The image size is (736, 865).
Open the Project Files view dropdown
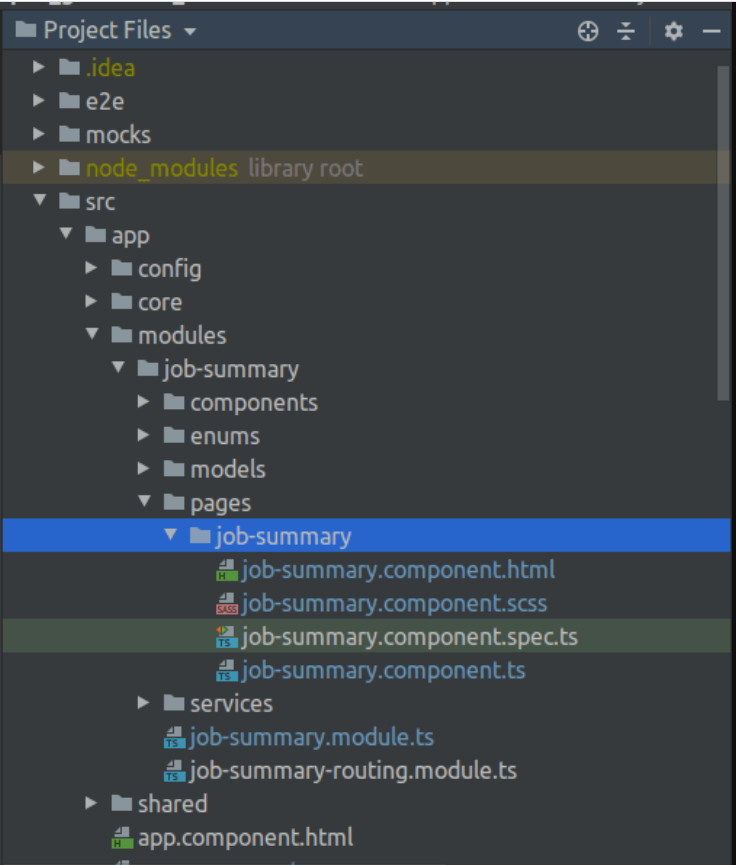point(190,32)
